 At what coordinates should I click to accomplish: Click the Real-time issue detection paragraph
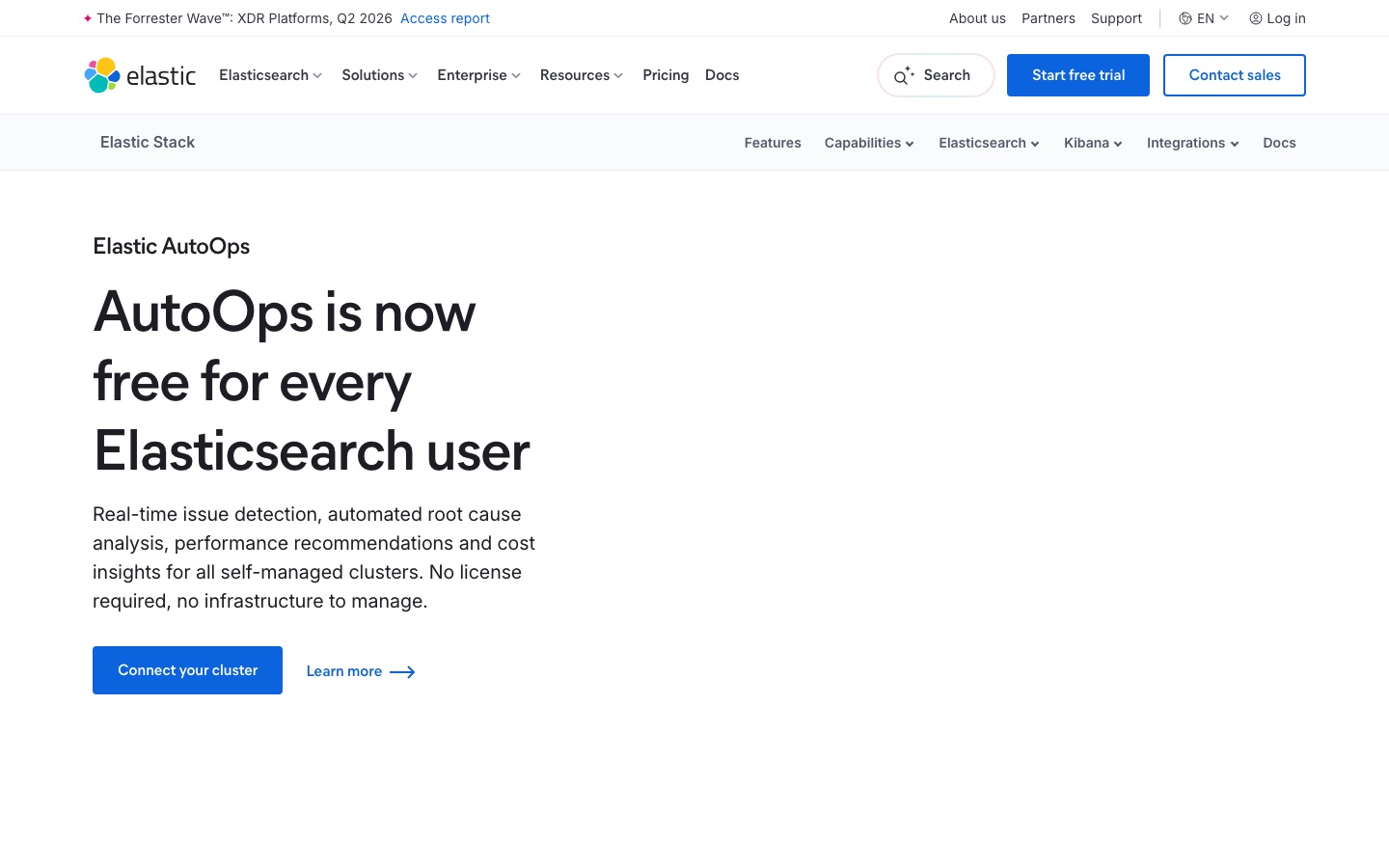click(314, 557)
